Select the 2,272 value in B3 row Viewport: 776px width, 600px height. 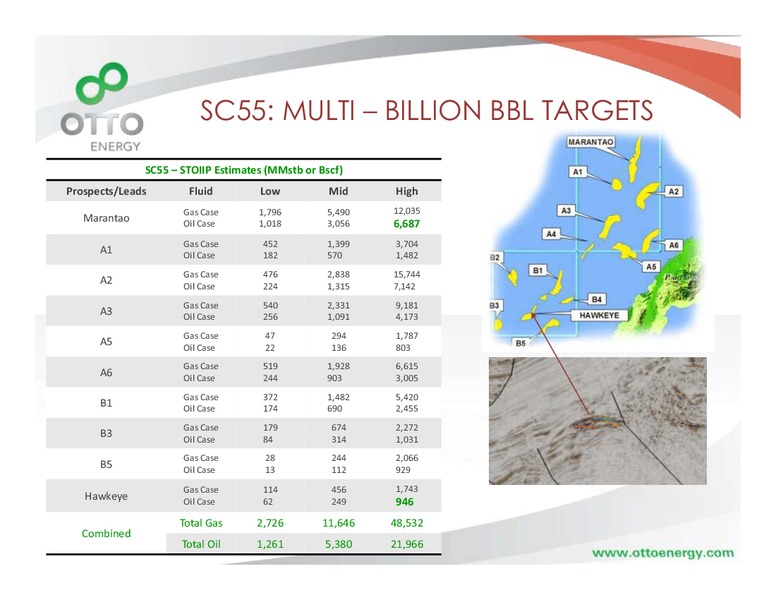pos(406,427)
